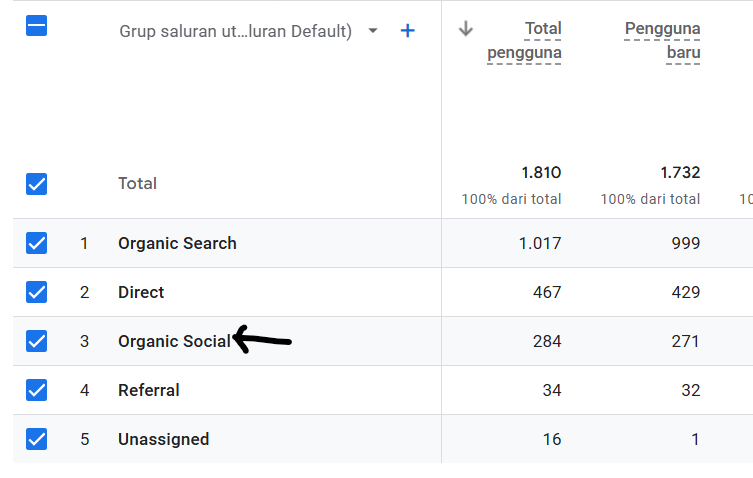The width and height of the screenshot is (753, 478).
Task: Click the 1.017 total users value
Action: 539,243
